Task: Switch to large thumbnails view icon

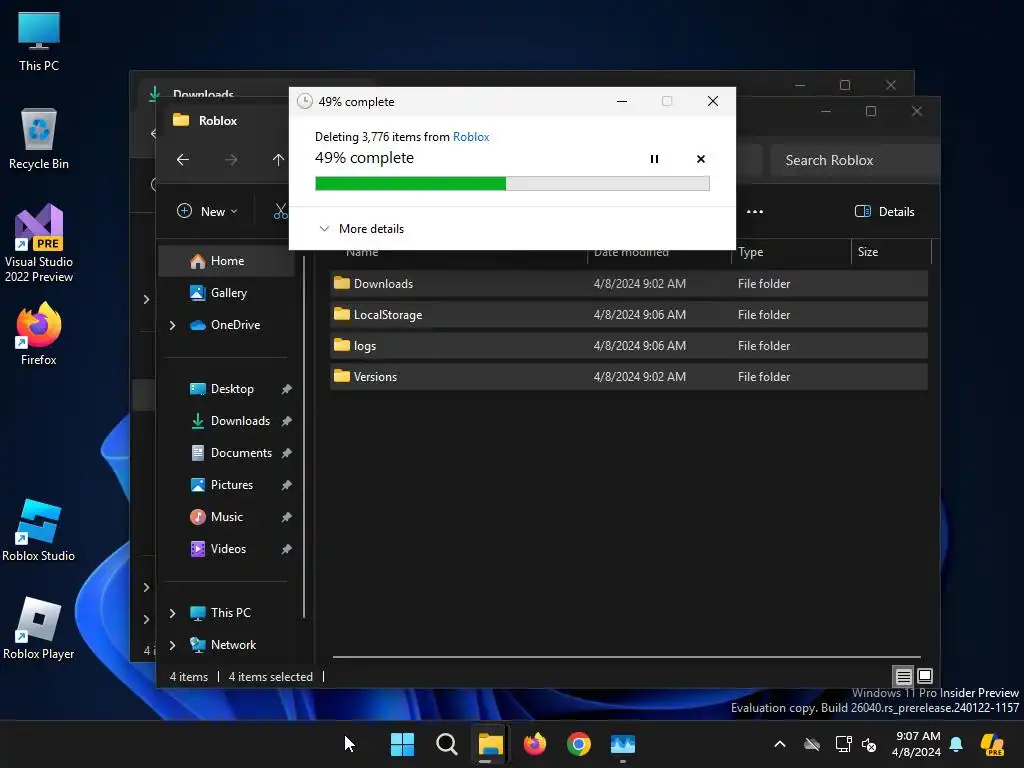Action: coord(925,676)
